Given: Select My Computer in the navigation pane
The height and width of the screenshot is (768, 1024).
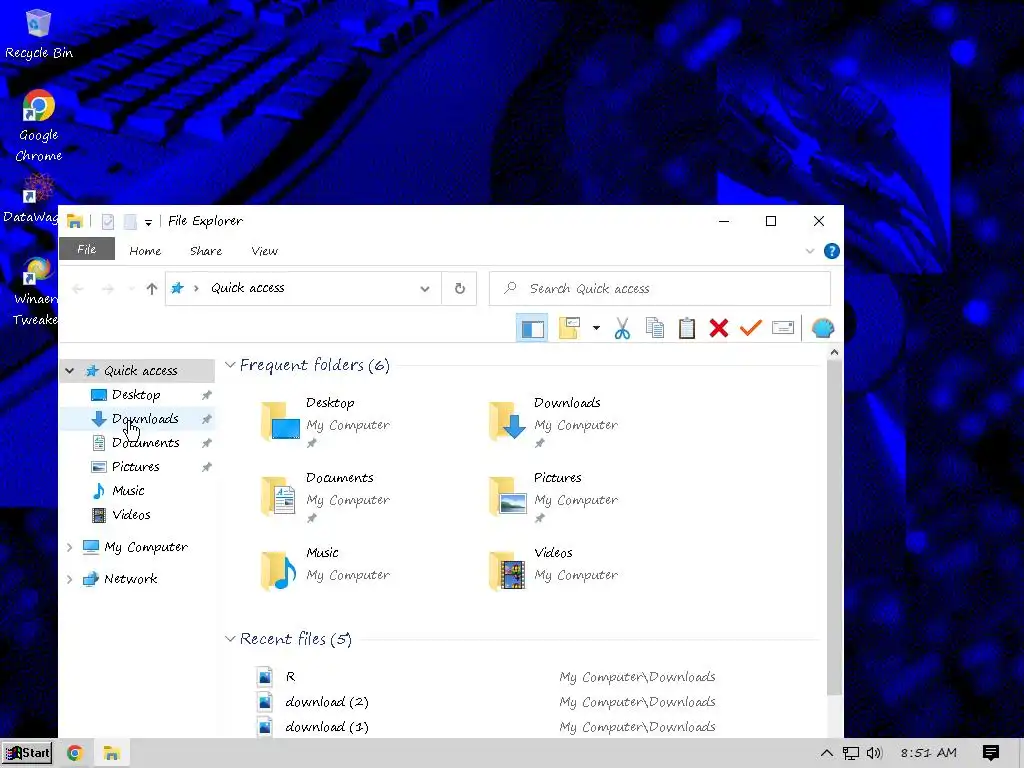Looking at the screenshot, I should tap(146, 547).
